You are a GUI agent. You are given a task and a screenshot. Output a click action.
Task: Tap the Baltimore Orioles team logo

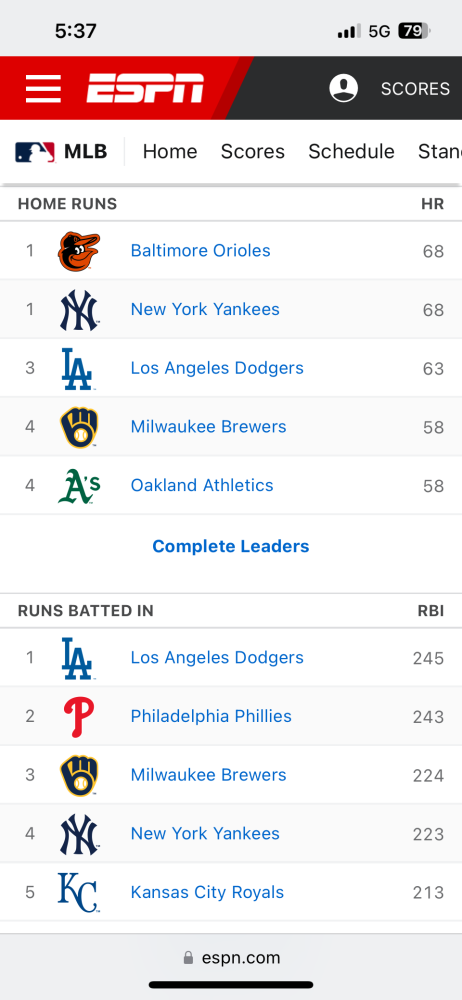pos(79,251)
